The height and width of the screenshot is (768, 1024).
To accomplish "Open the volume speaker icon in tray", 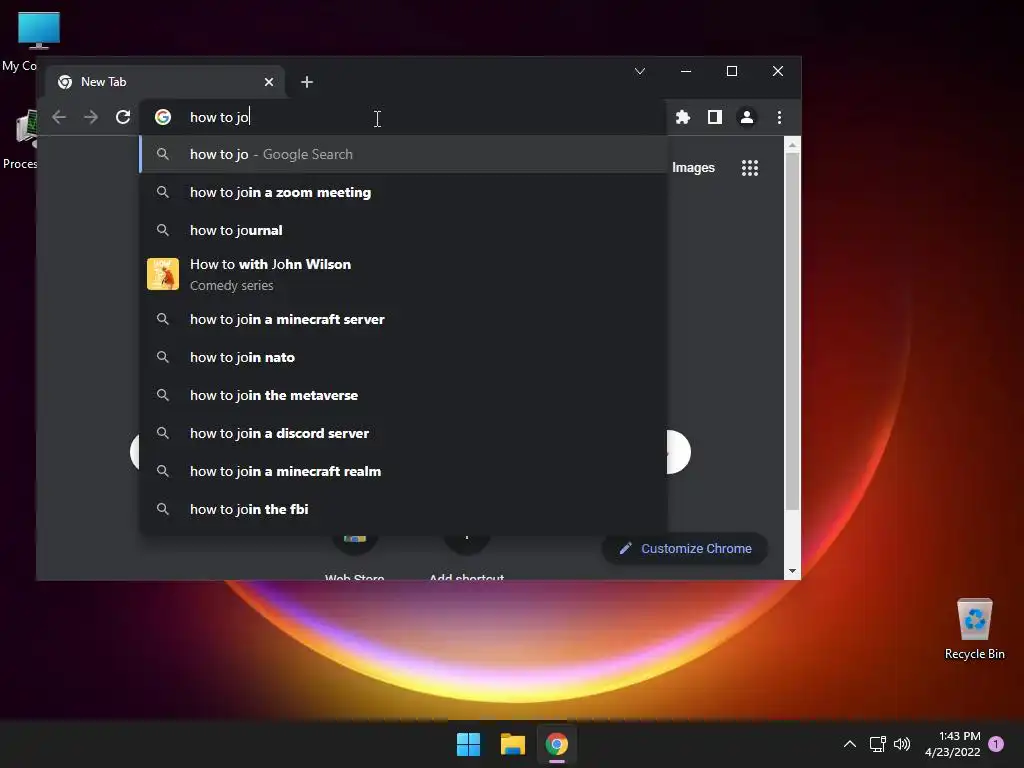I will (902, 744).
